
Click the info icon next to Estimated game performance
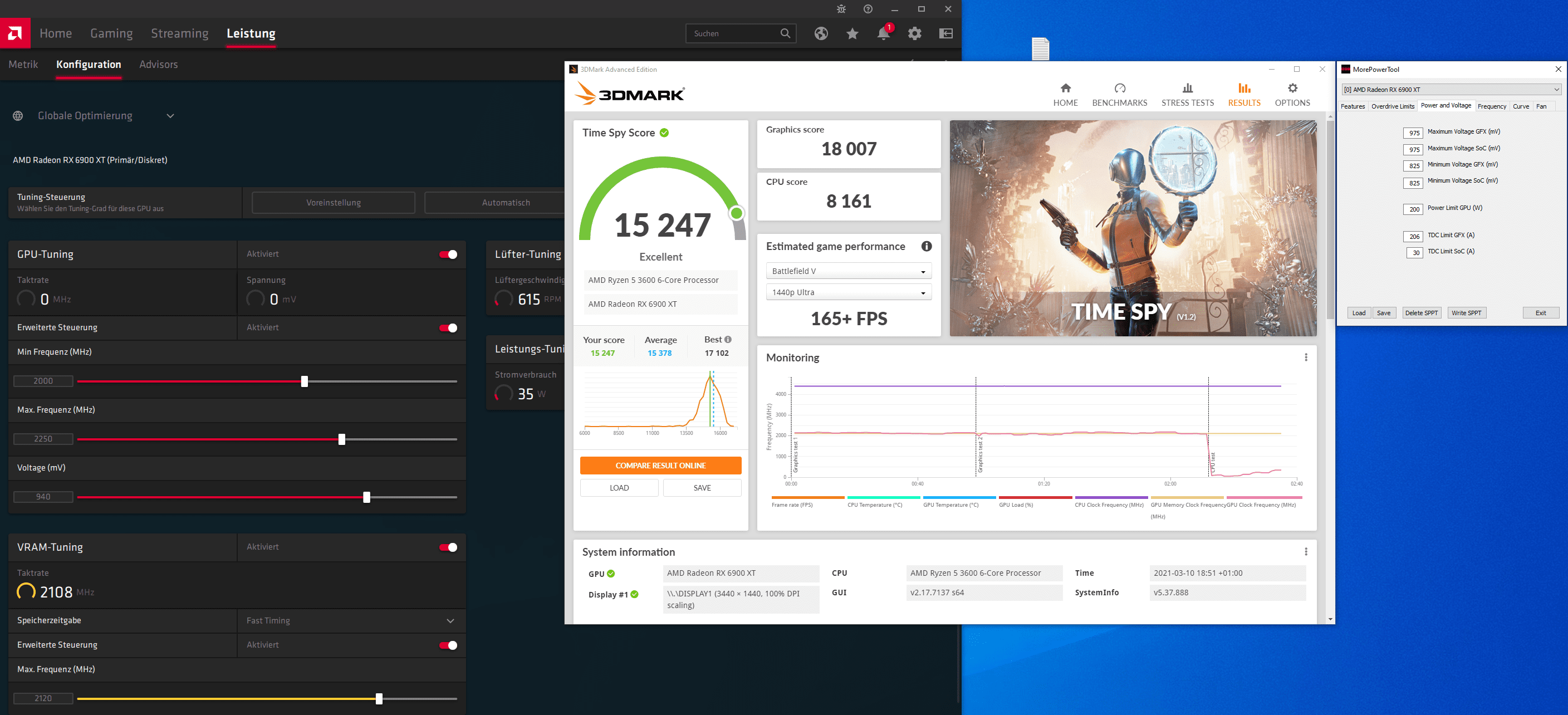pos(927,247)
